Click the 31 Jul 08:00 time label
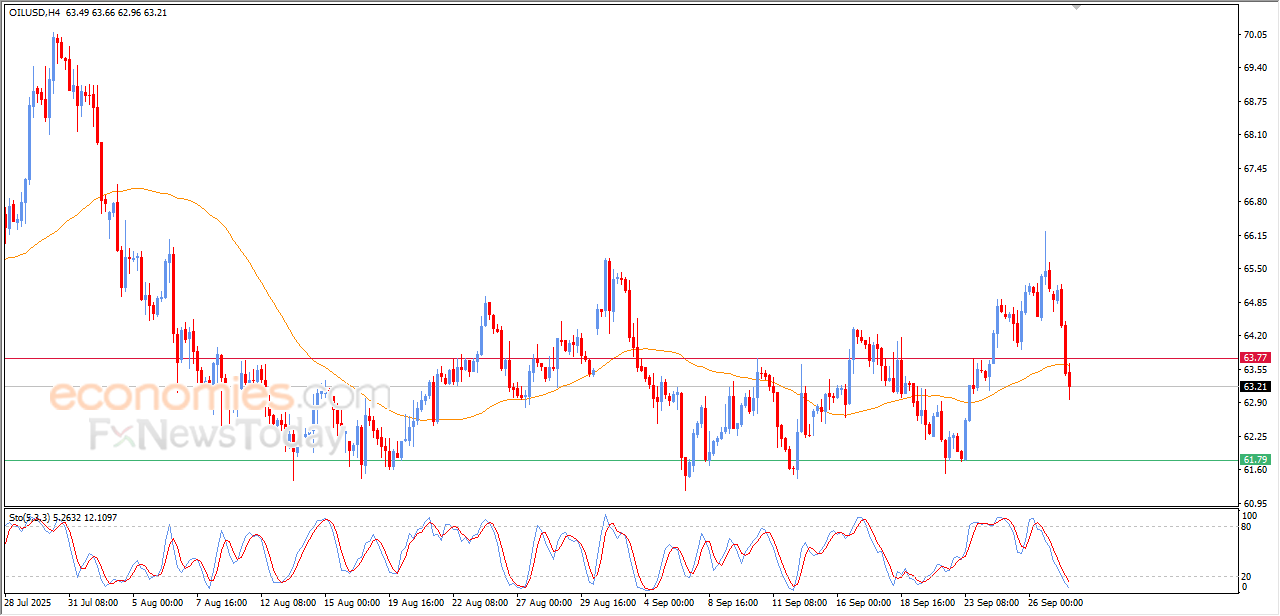The image size is (1280, 616). [x=92, y=604]
